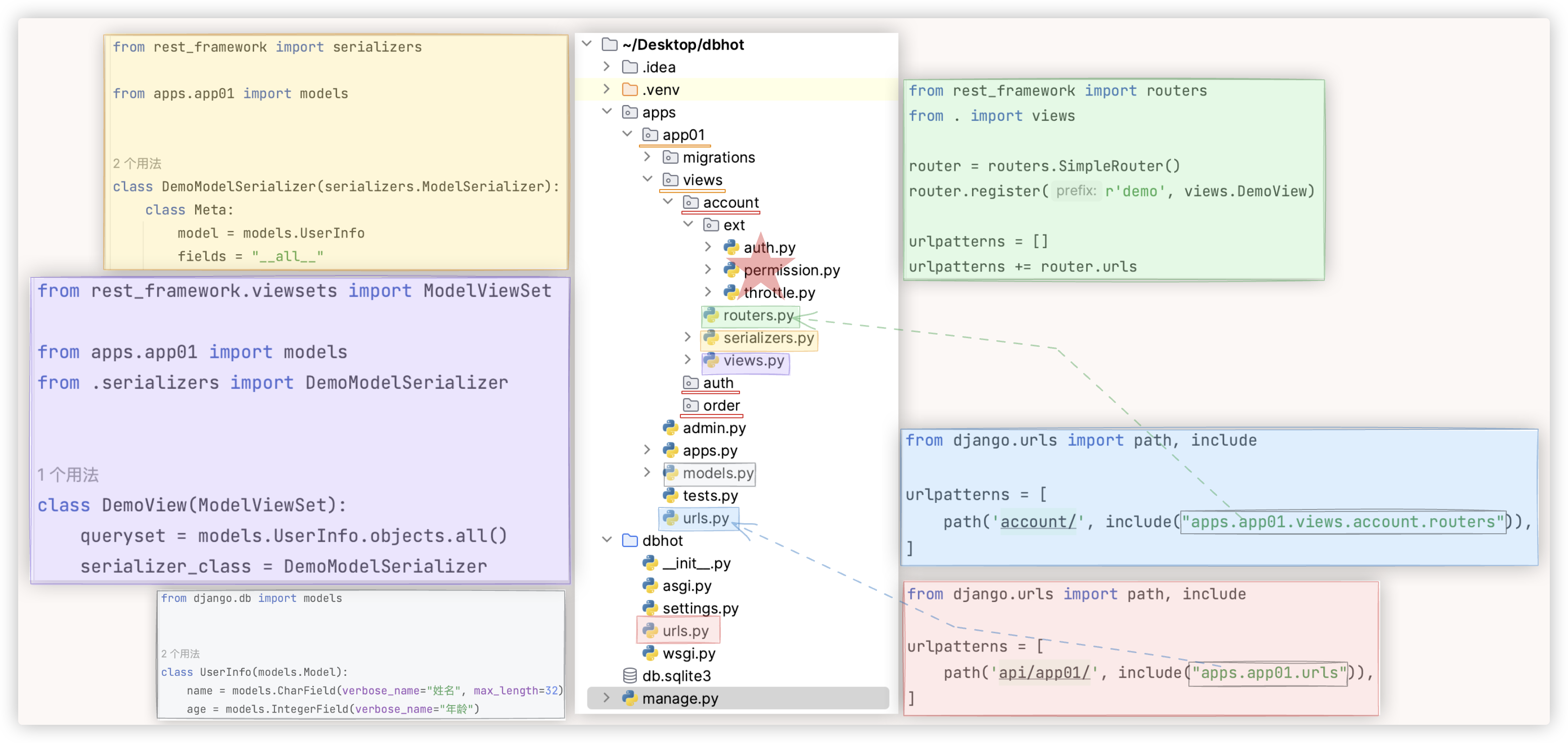Click the db.sqlite3 database icon
This screenshot has width=1568, height=743.
click(x=629, y=675)
